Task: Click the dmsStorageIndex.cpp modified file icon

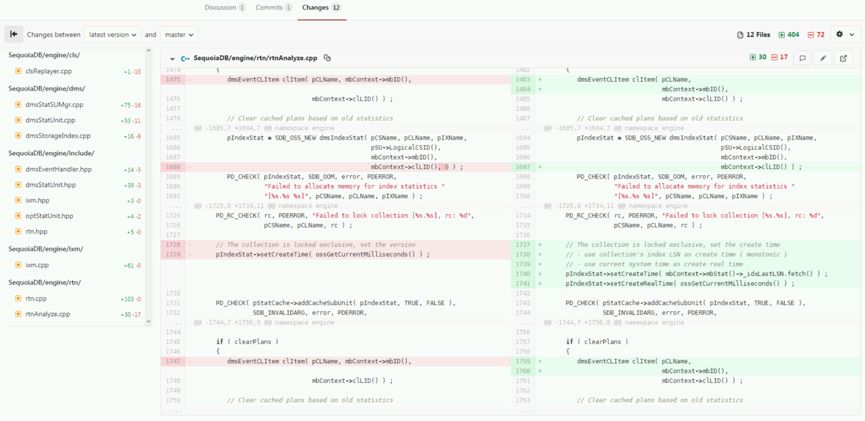Action: (18, 135)
